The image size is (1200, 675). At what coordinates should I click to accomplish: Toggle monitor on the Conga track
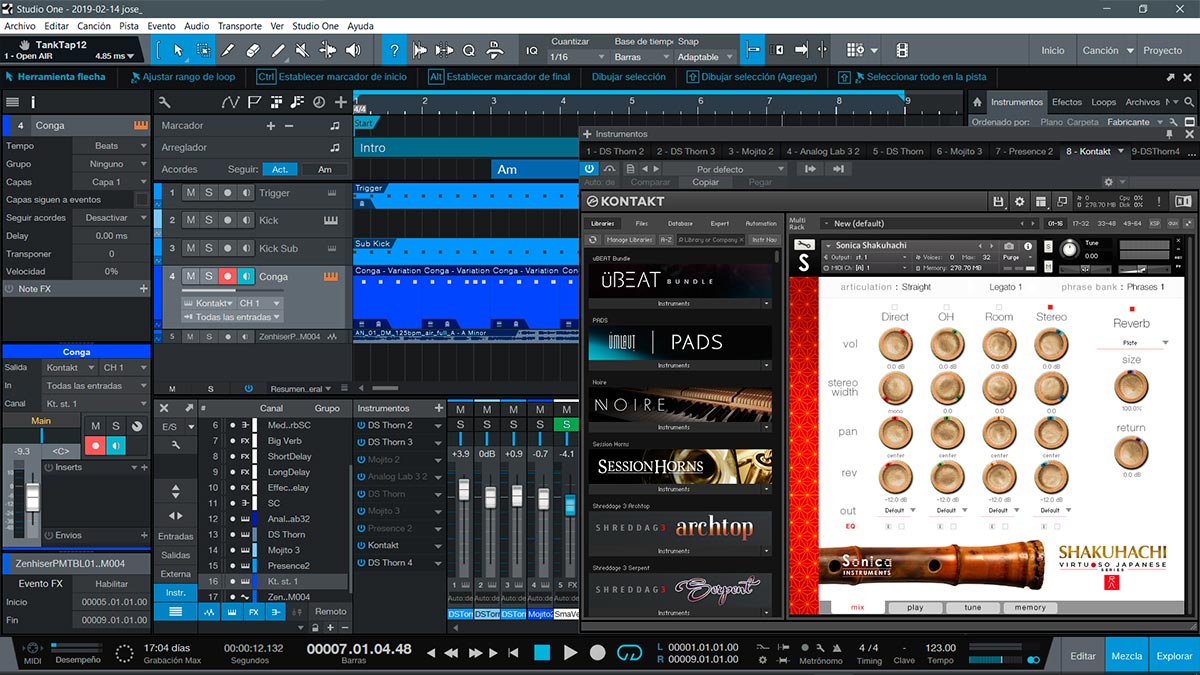click(x=246, y=276)
